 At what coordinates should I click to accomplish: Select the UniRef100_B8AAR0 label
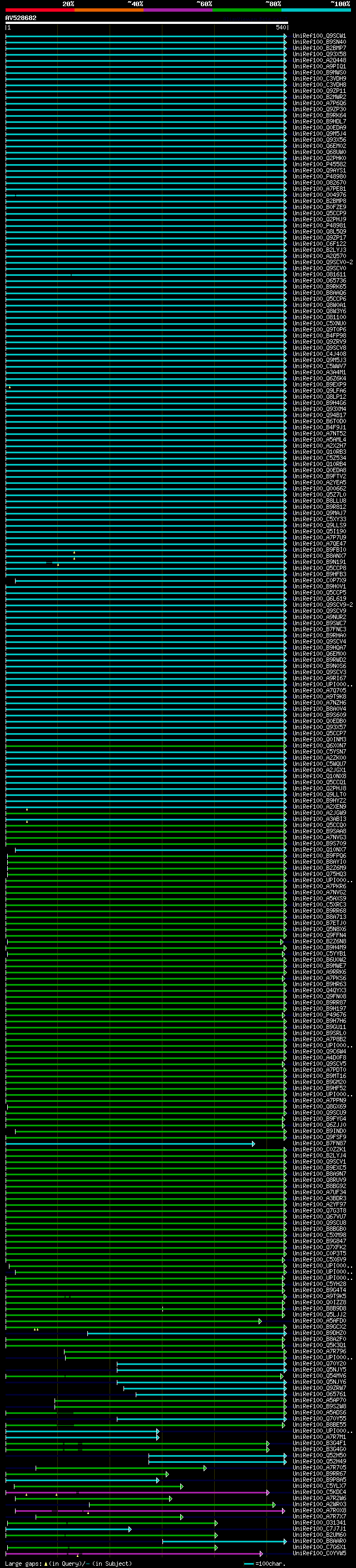[x=319, y=1541]
